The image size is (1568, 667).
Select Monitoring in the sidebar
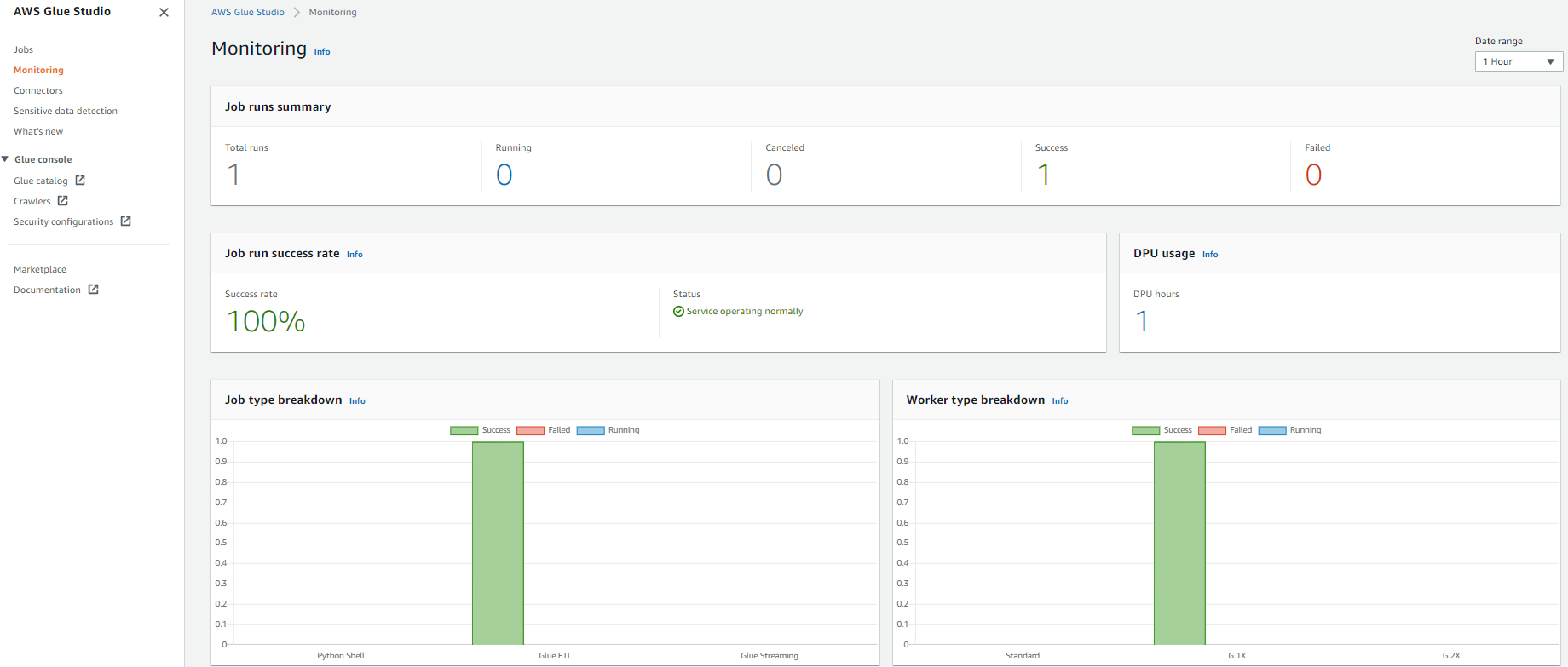38,70
